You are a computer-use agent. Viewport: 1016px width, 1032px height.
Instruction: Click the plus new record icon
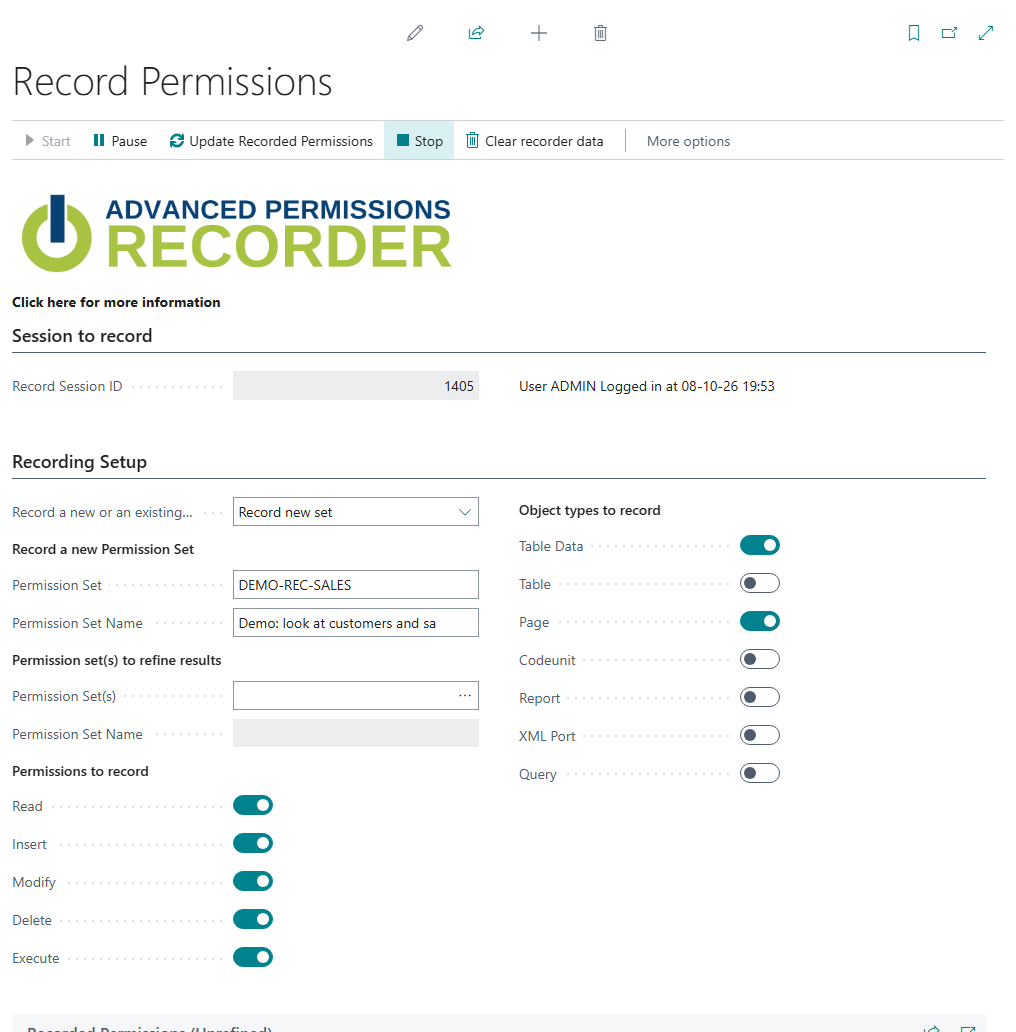click(539, 33)
